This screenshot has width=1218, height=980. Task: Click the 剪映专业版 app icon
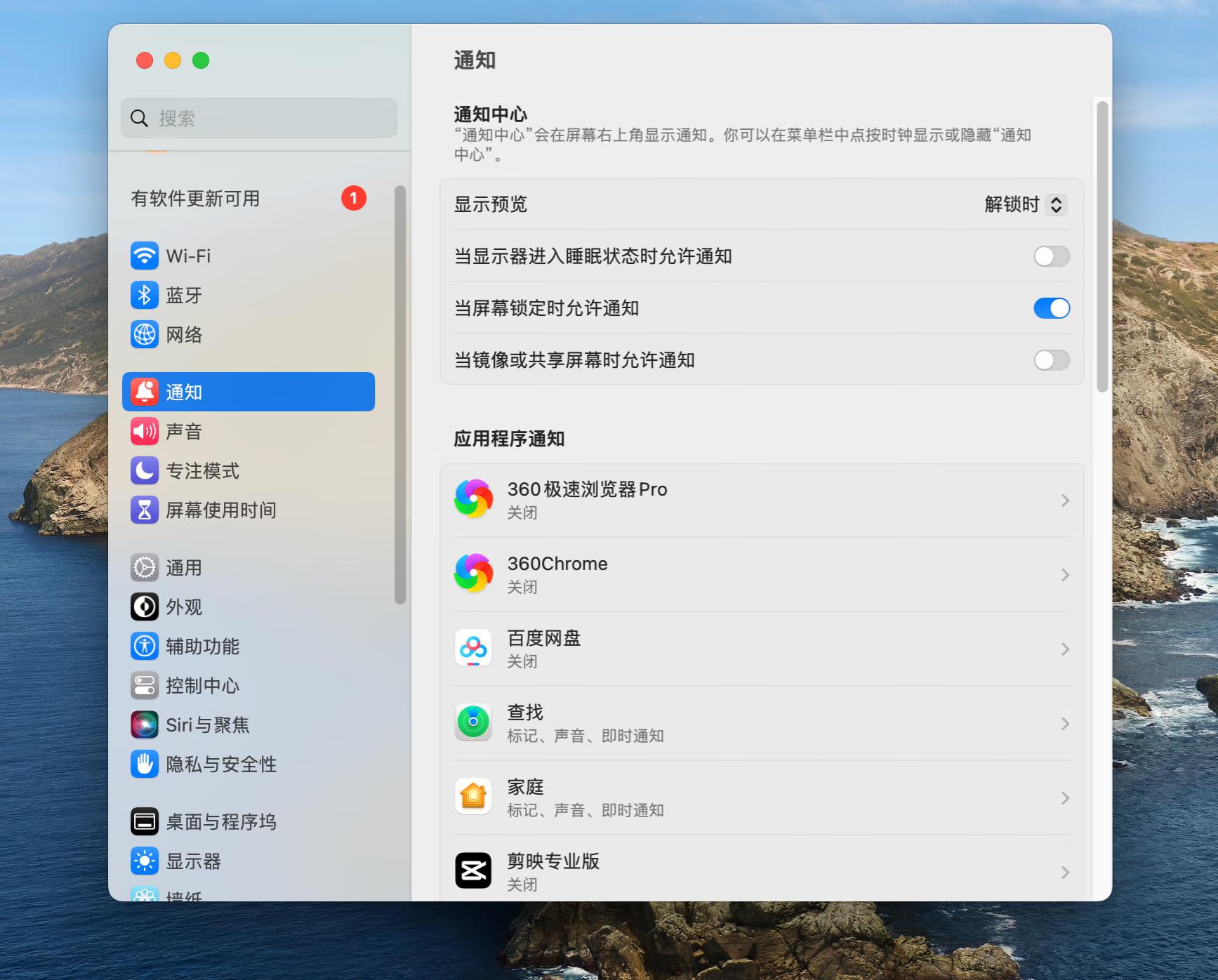click(x=473, y=870)
